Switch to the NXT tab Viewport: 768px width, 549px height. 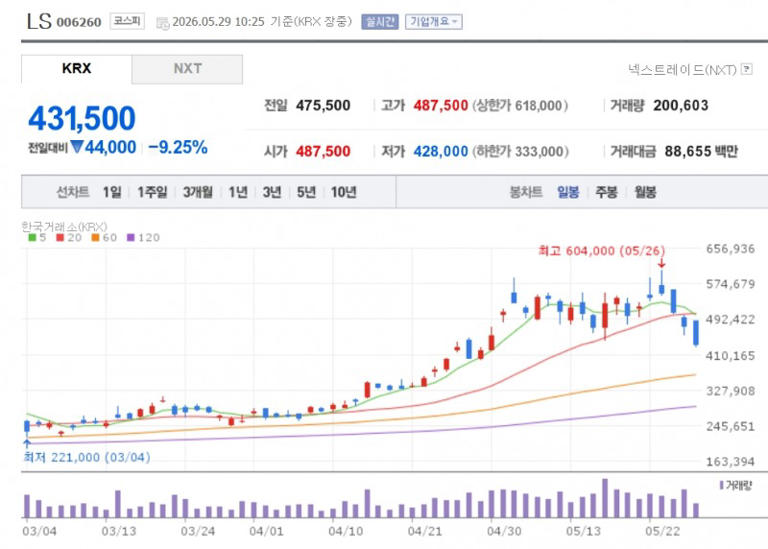click(x=187, y=69)
